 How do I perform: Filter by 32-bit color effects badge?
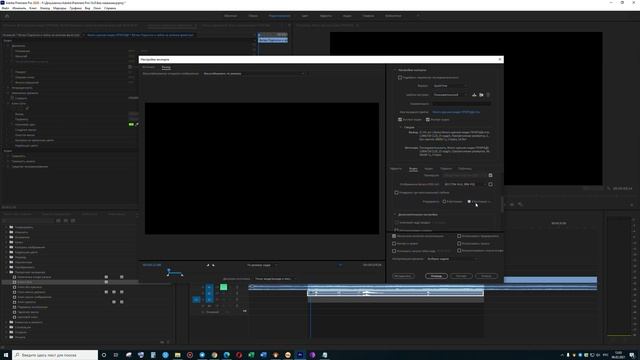click(x=66, y=220)
